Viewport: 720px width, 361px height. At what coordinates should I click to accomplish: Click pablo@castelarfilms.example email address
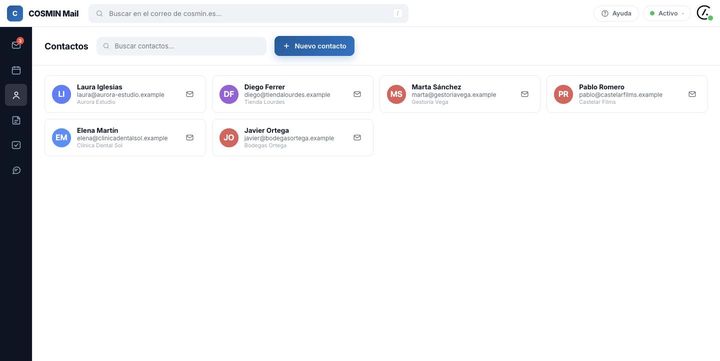[621, 95]
